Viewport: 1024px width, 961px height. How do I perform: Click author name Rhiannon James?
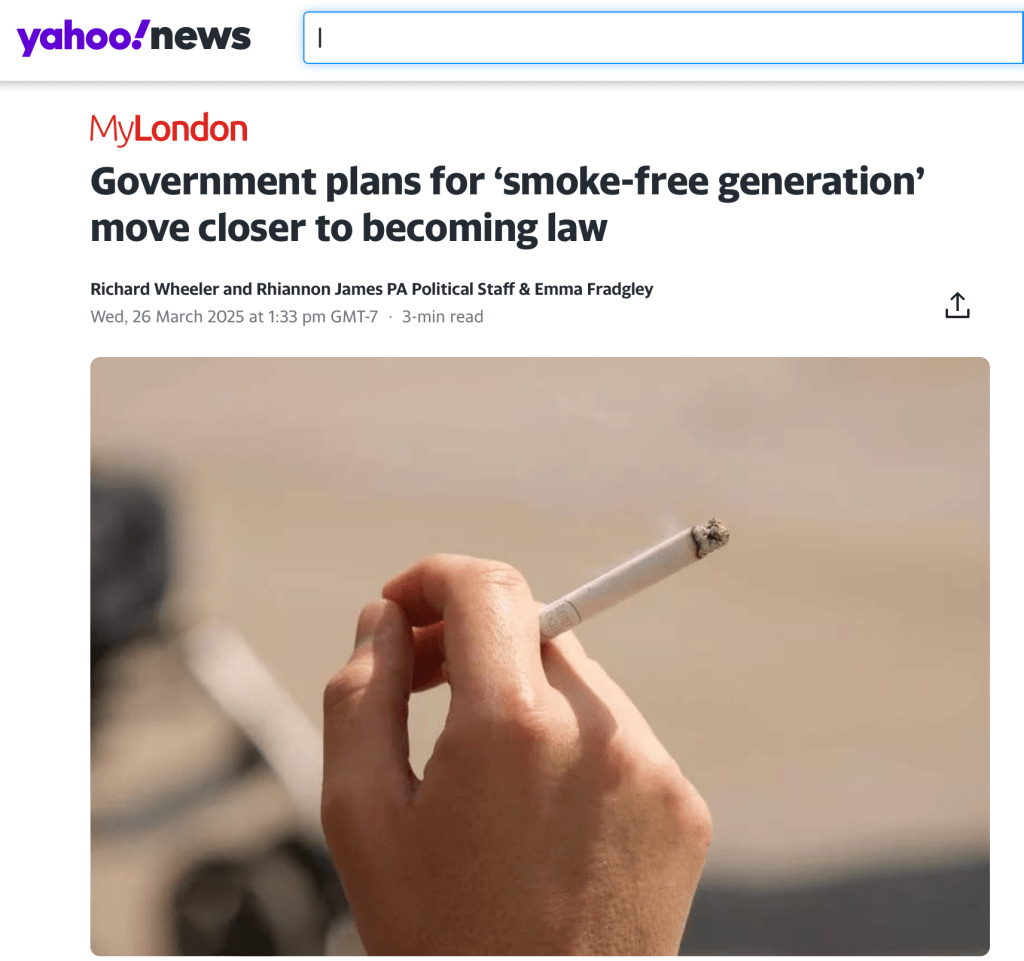coord(319,289)
